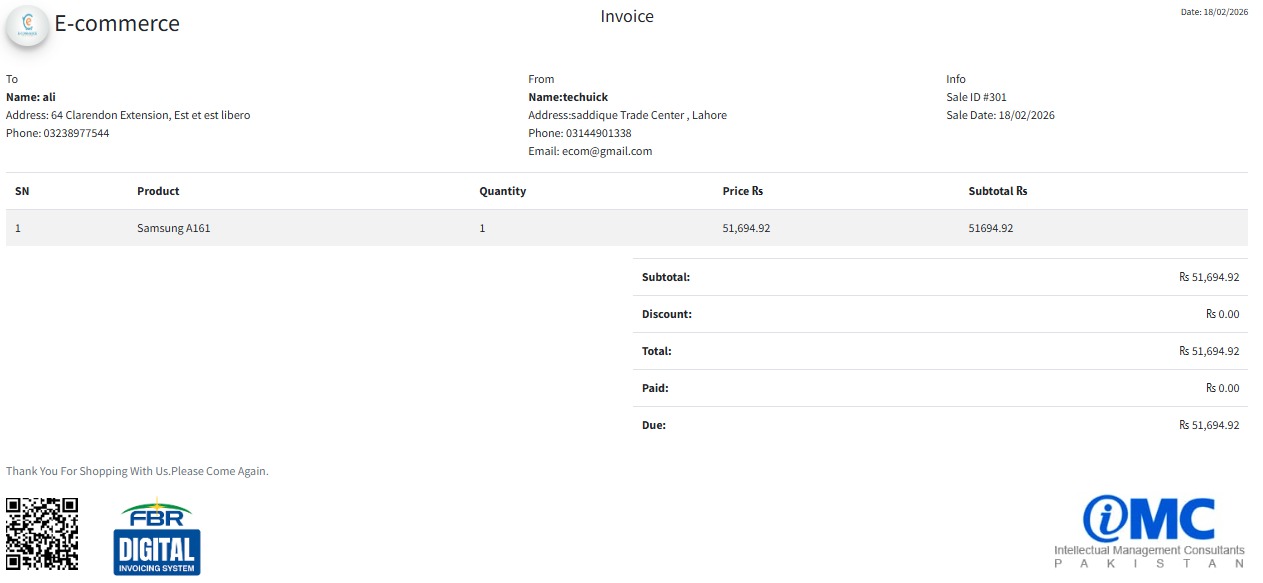
Task: Click the Product column header
Action: 158,191
